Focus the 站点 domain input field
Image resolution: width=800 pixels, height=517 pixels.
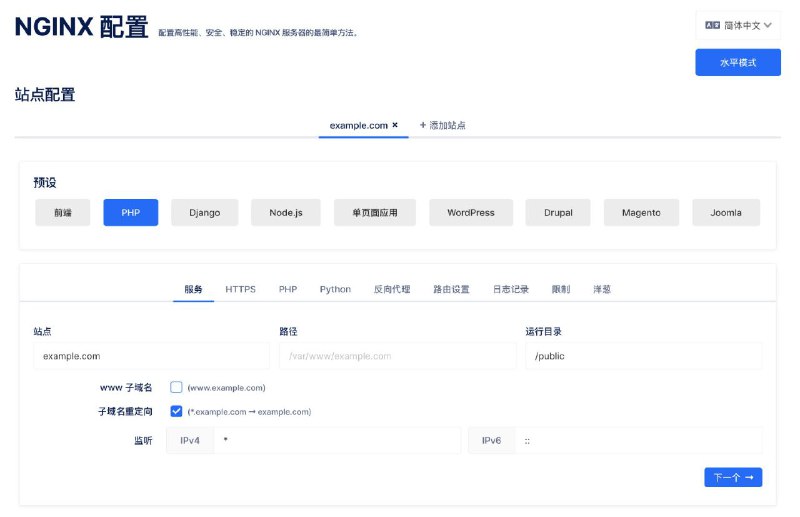[151, 356]
